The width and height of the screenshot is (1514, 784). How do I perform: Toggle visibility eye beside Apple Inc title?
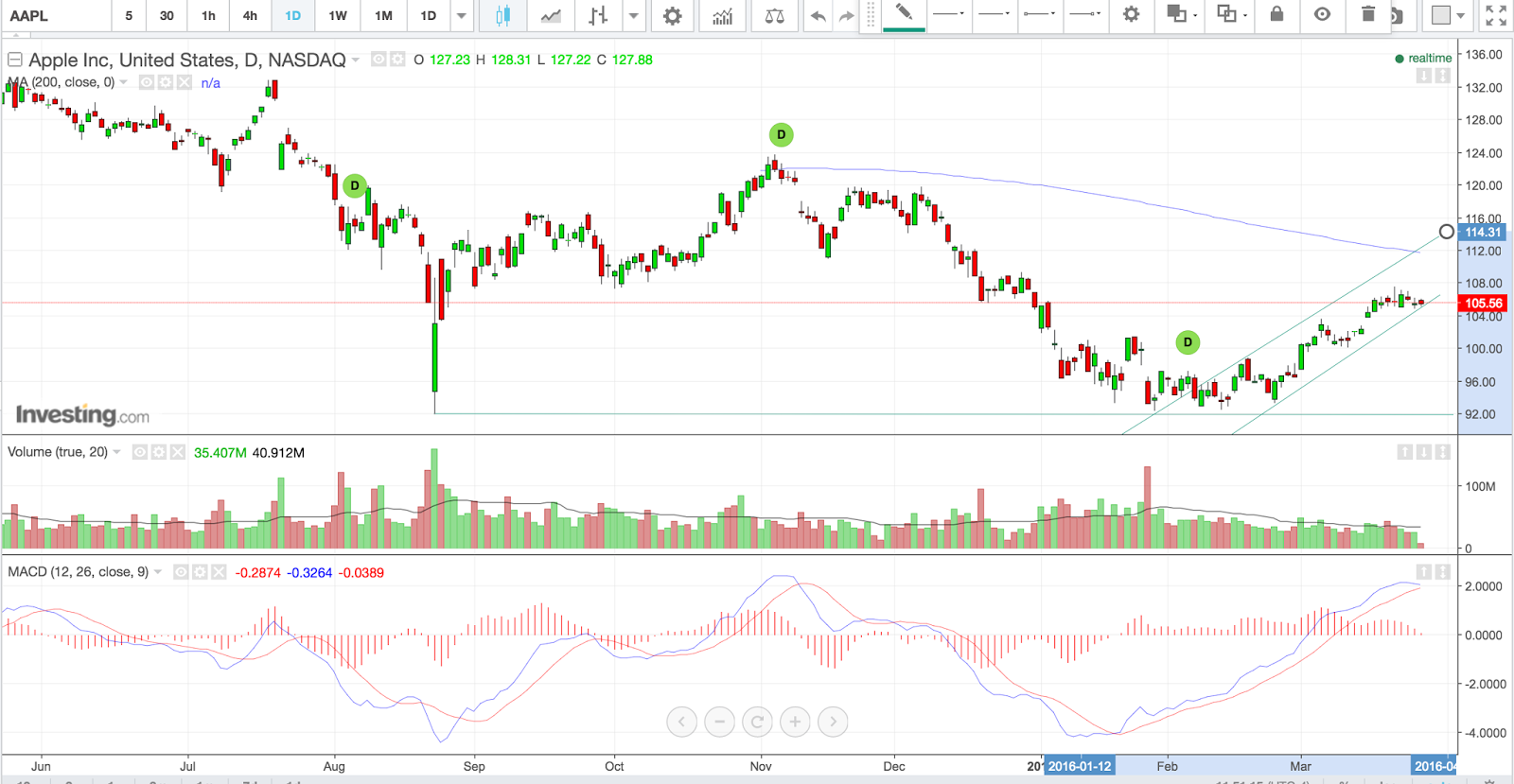378,60
